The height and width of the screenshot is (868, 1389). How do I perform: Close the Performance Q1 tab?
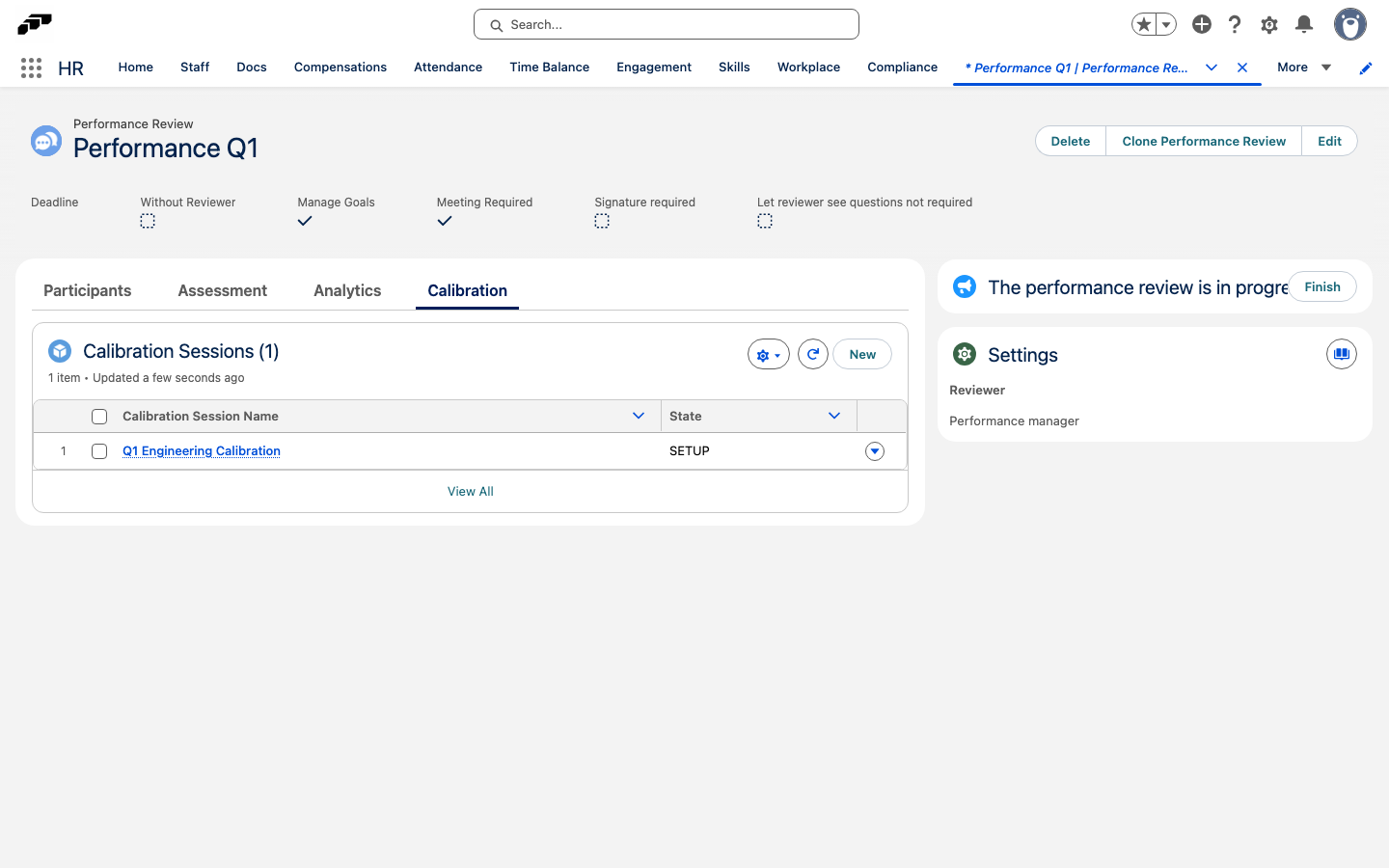(x=1242, y=68)
